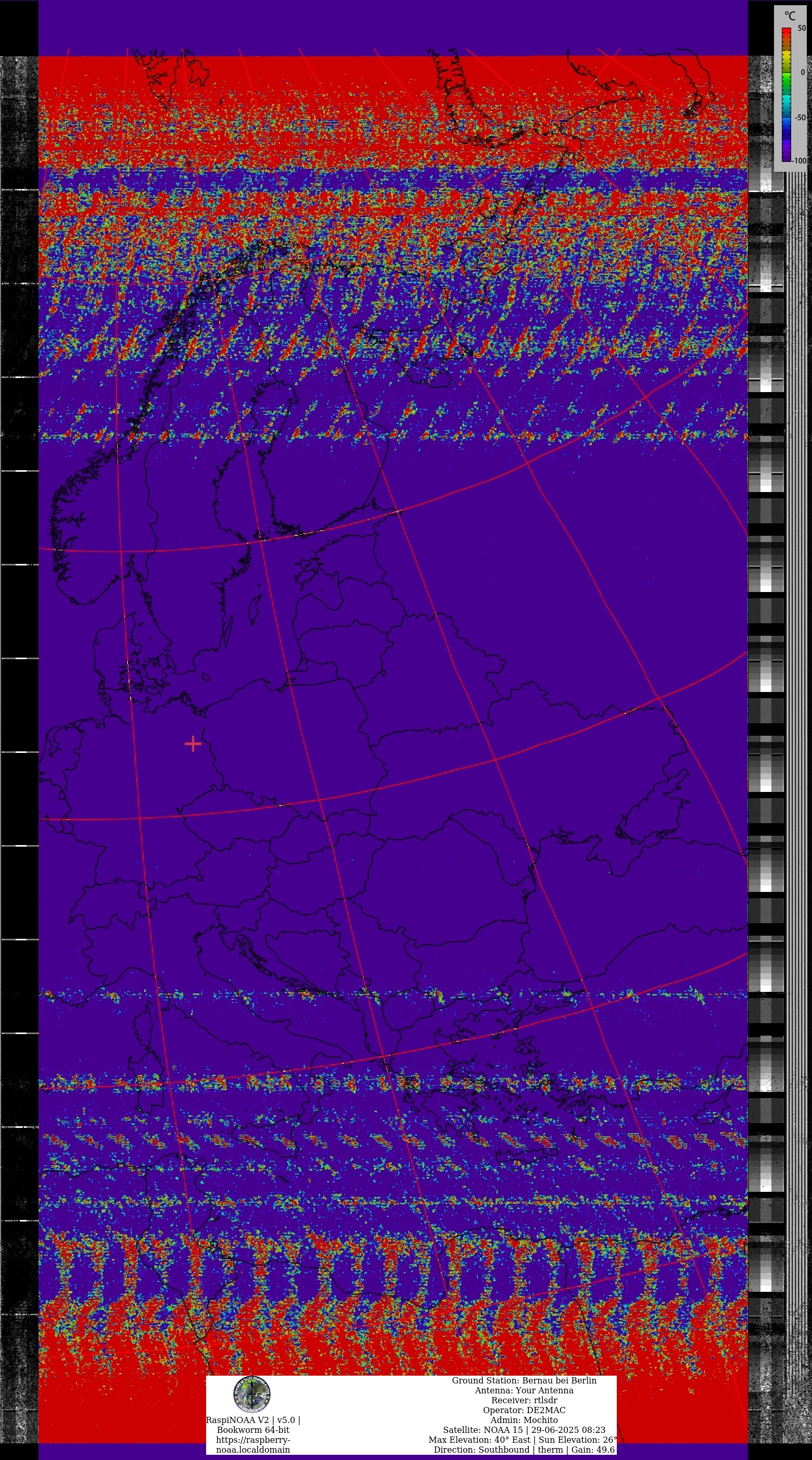Click 'Receiver: rtlsdr' text line

524,1401
